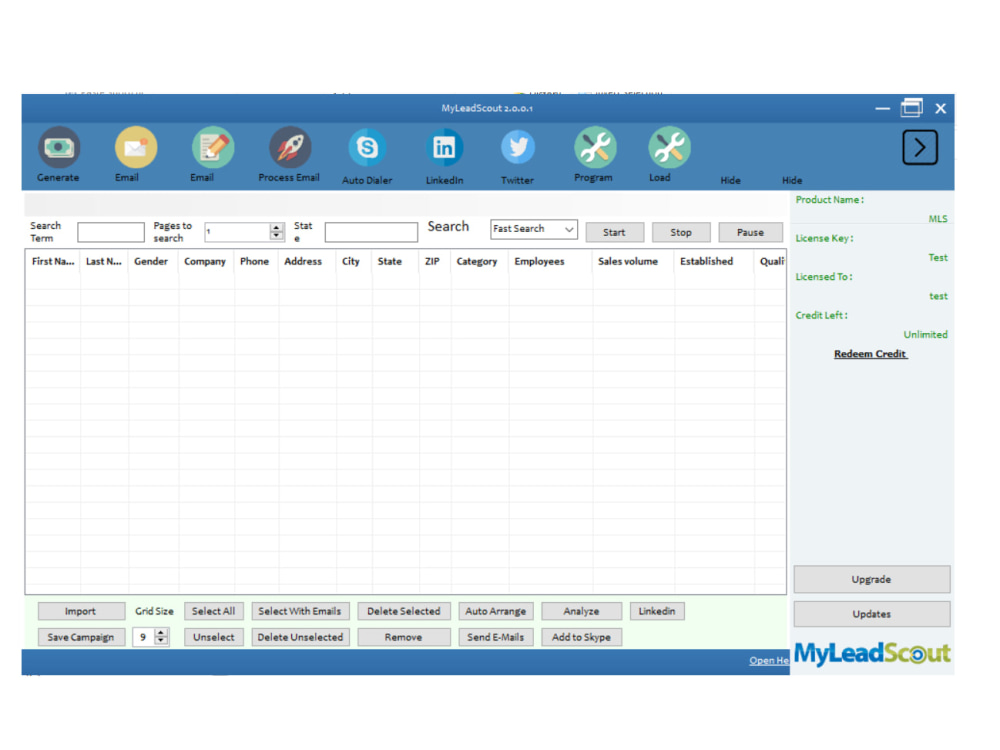The height and width of the screenshot is (750, 1000).
Task: Click Delete Selected button
Action: (x=404, y=611)
